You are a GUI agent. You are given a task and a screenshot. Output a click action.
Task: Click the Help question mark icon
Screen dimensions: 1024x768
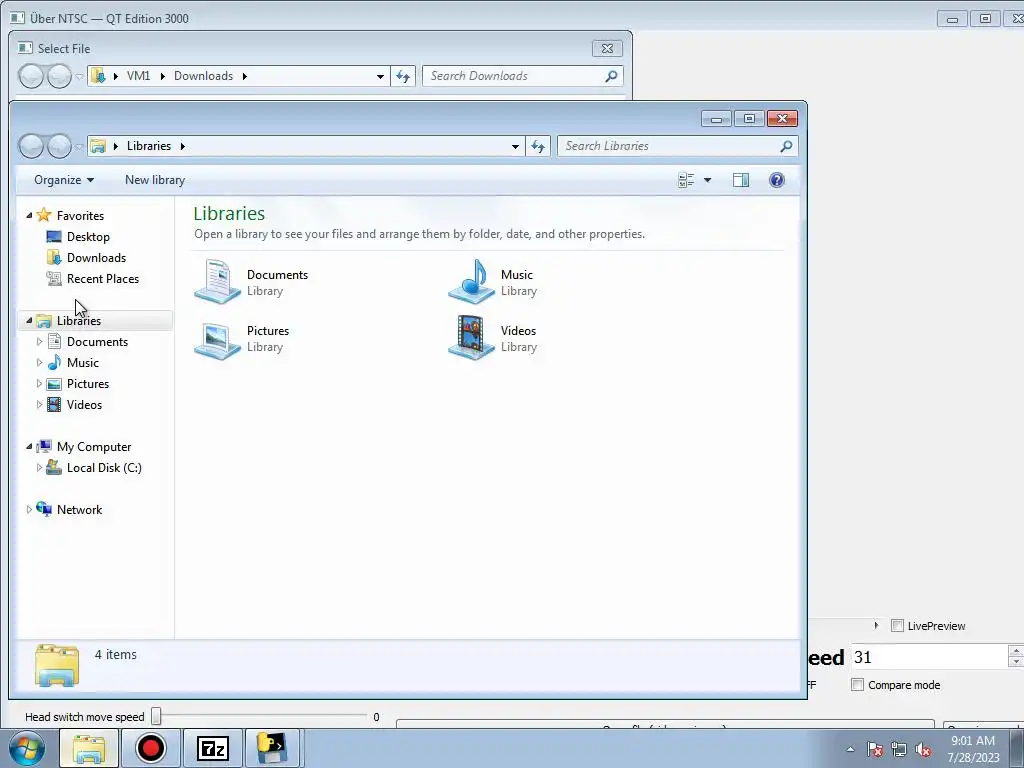776,180
